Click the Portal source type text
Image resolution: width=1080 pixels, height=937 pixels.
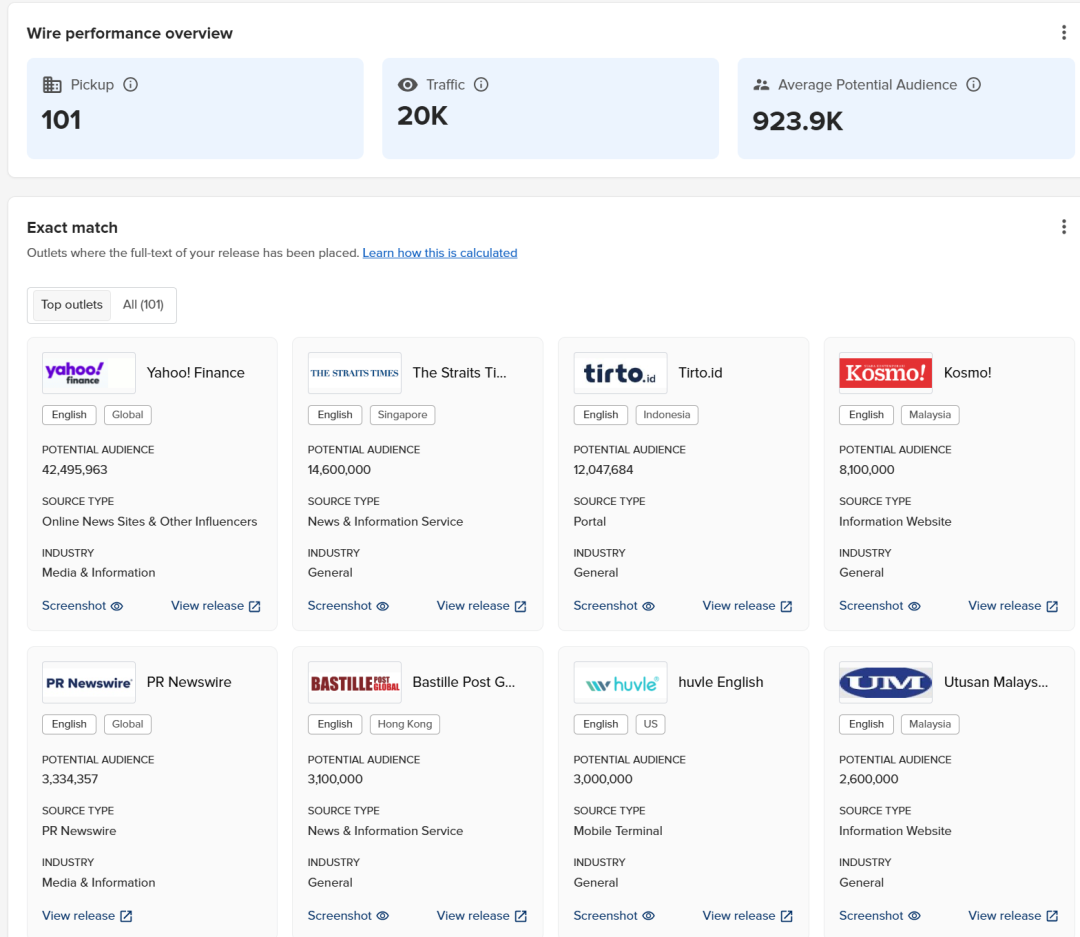point(590,522)
